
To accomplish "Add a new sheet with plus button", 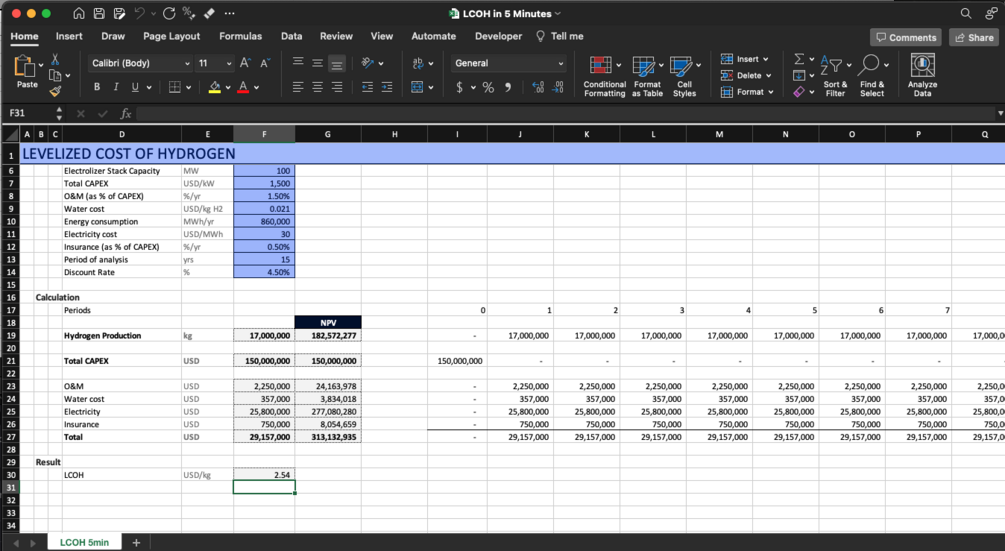I will (x=136, y=542).
